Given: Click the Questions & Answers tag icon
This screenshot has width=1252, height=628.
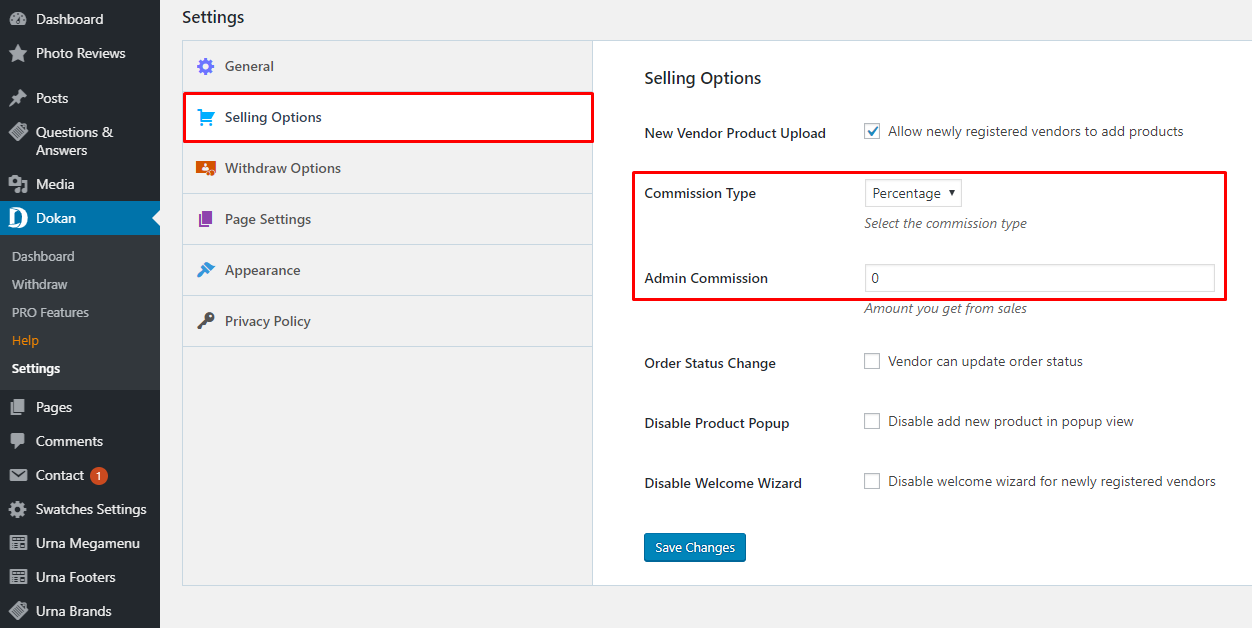Looking at the screenshot, I should (18, 132).
